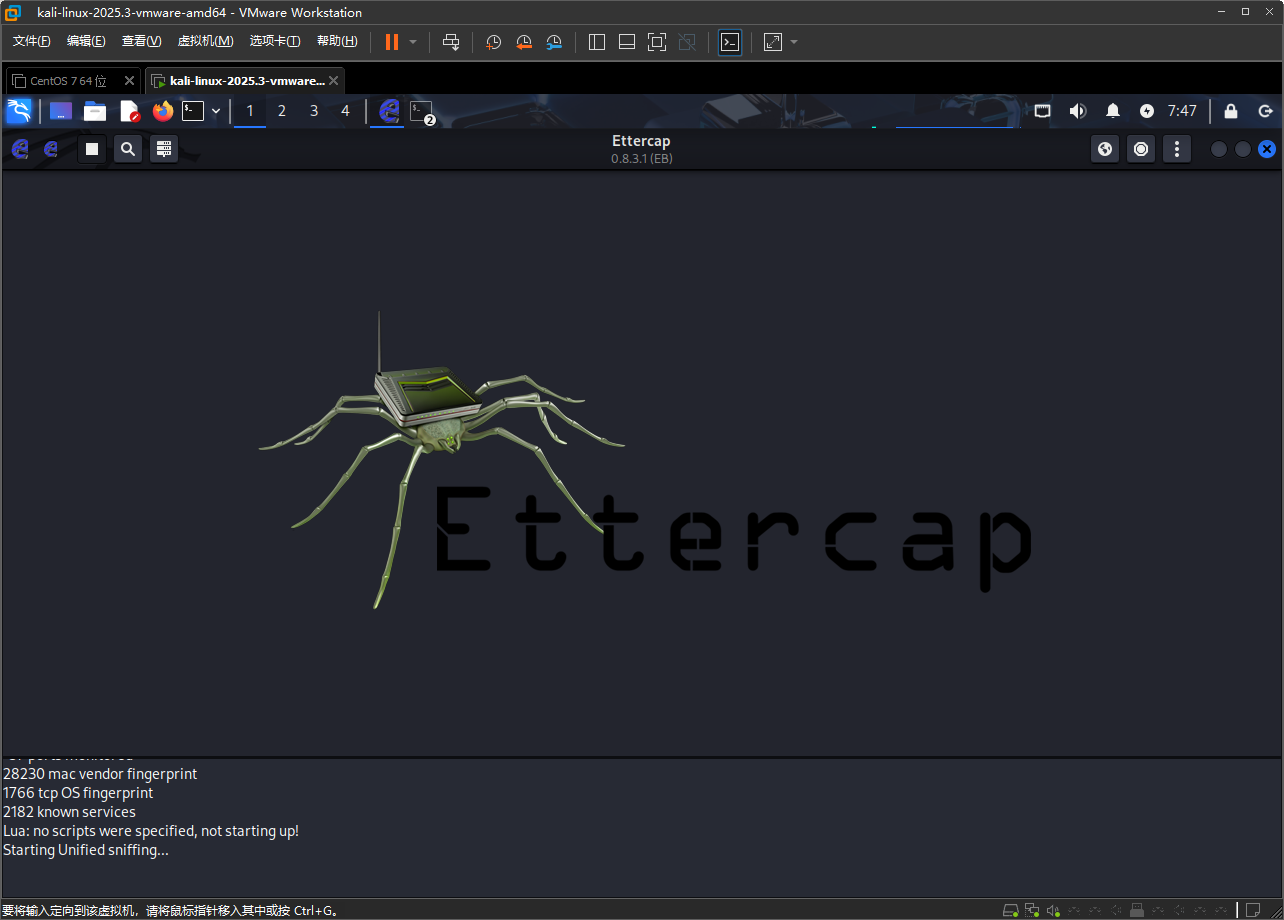Open the Ettercap hosts list icon

164,149
